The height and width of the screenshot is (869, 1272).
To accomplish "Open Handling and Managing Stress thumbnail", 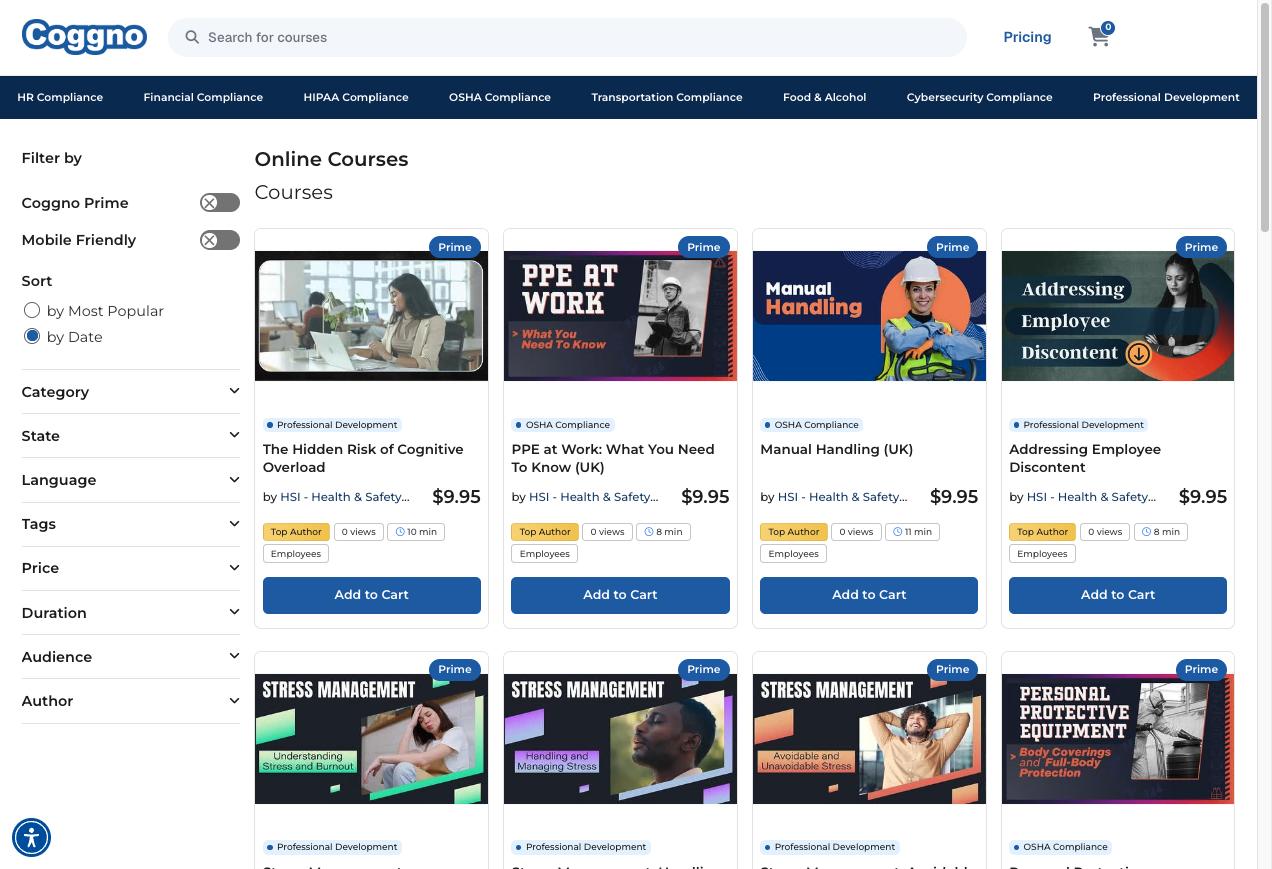I will pyautogui.click(x=620, y=739).
